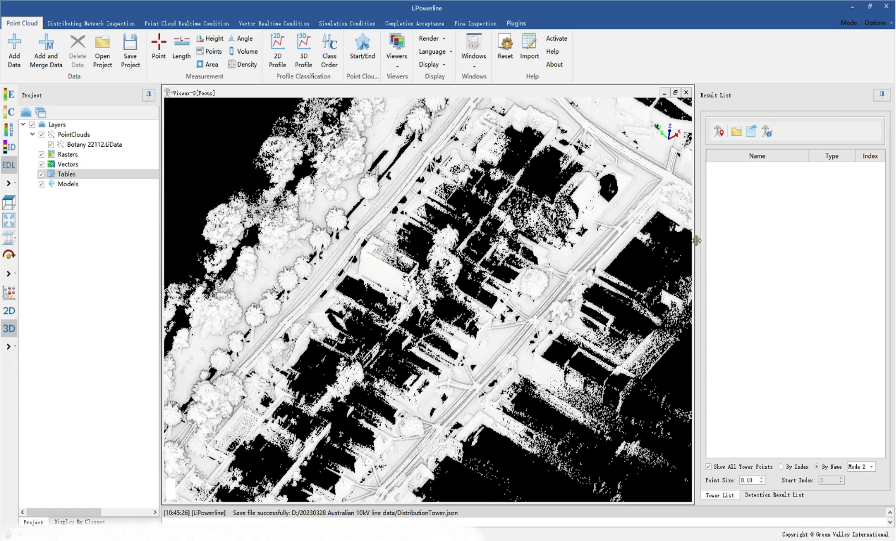This screenshot has height=541, width=896.
Task: Click the Point Size input field
Action: point(750,481)
